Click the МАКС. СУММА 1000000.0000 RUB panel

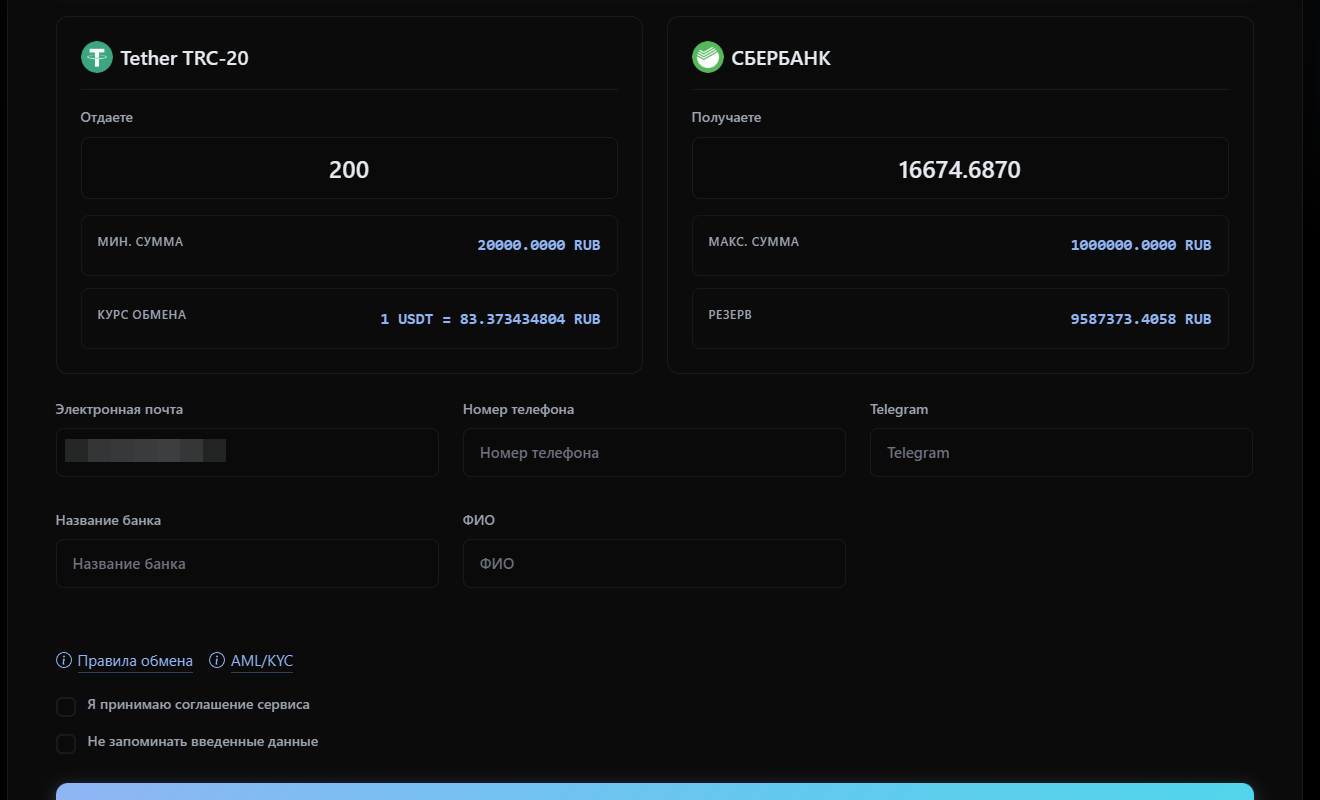[x=959, y=245]
